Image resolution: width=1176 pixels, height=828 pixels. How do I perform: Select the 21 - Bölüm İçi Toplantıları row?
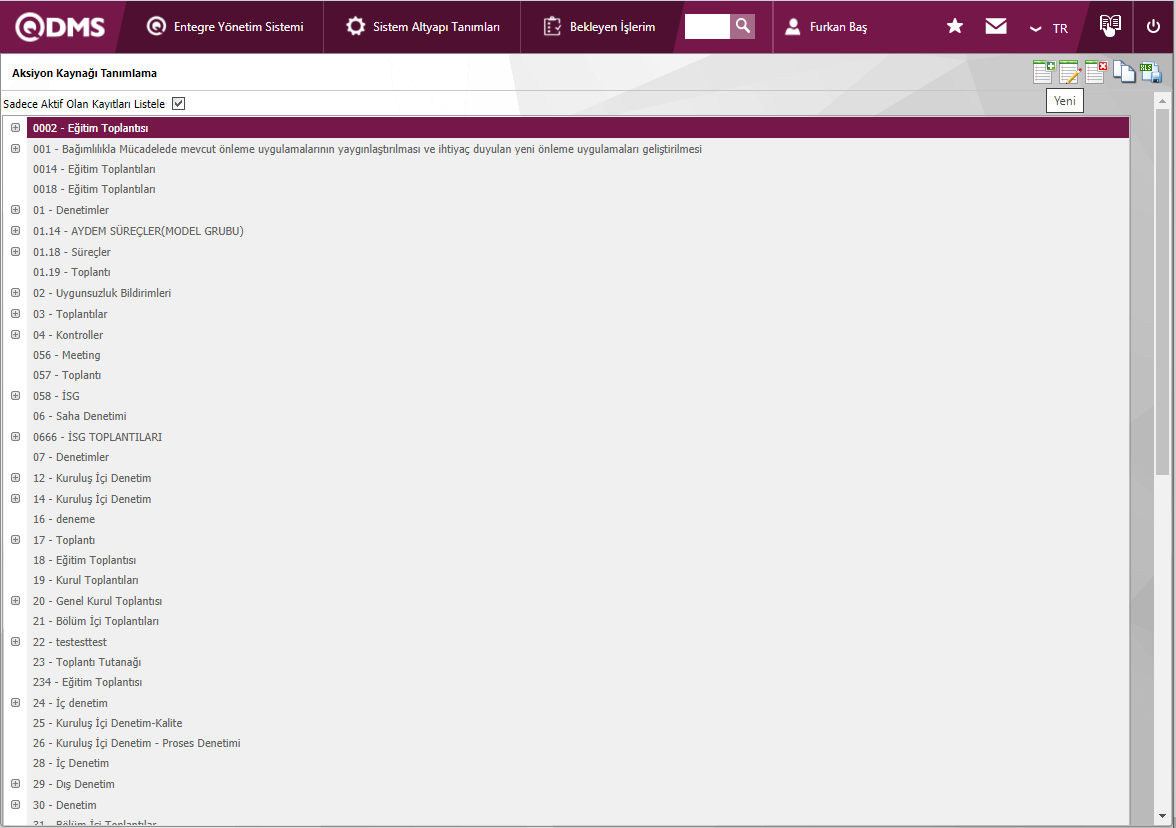[x=578, y=621]
